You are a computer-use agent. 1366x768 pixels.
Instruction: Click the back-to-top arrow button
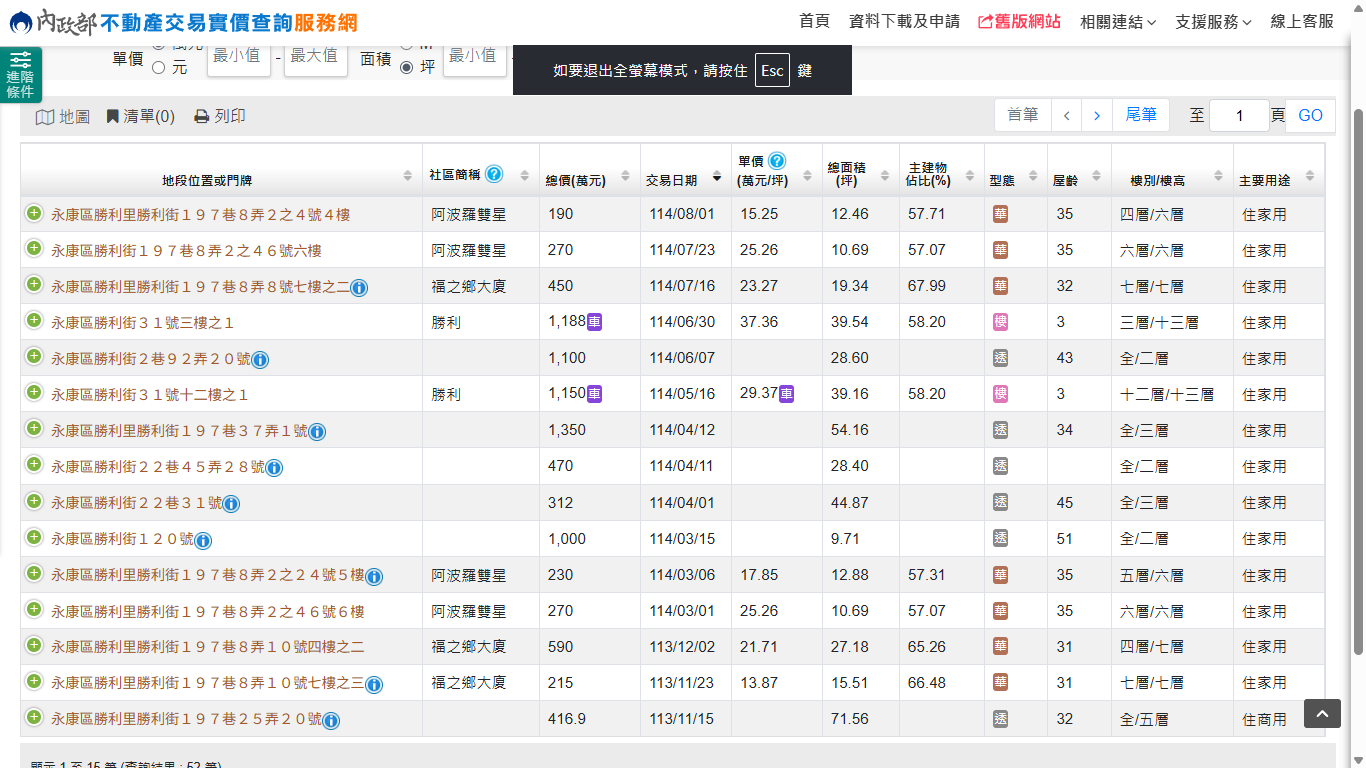tap(1322, 713)
